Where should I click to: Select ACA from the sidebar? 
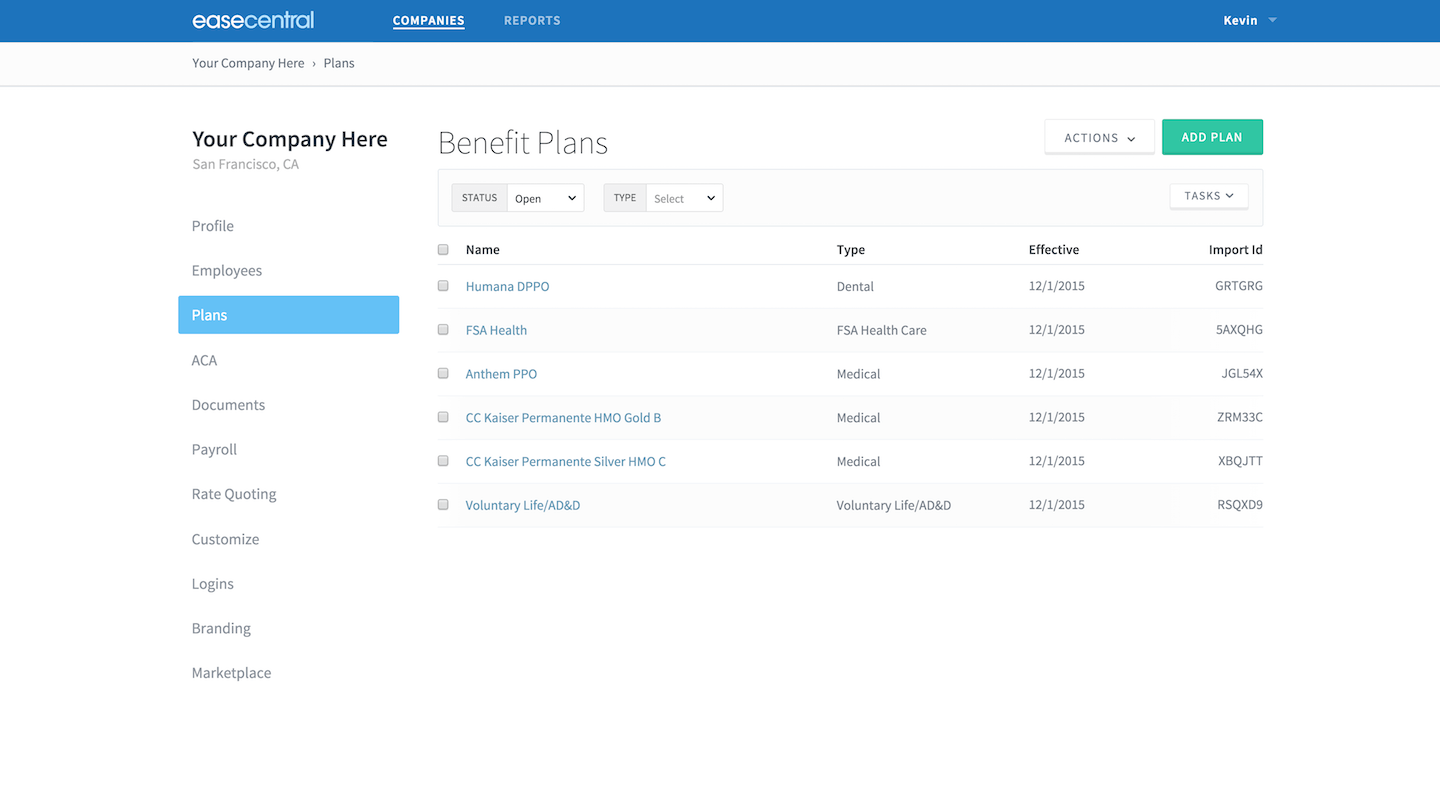point(204,360)
